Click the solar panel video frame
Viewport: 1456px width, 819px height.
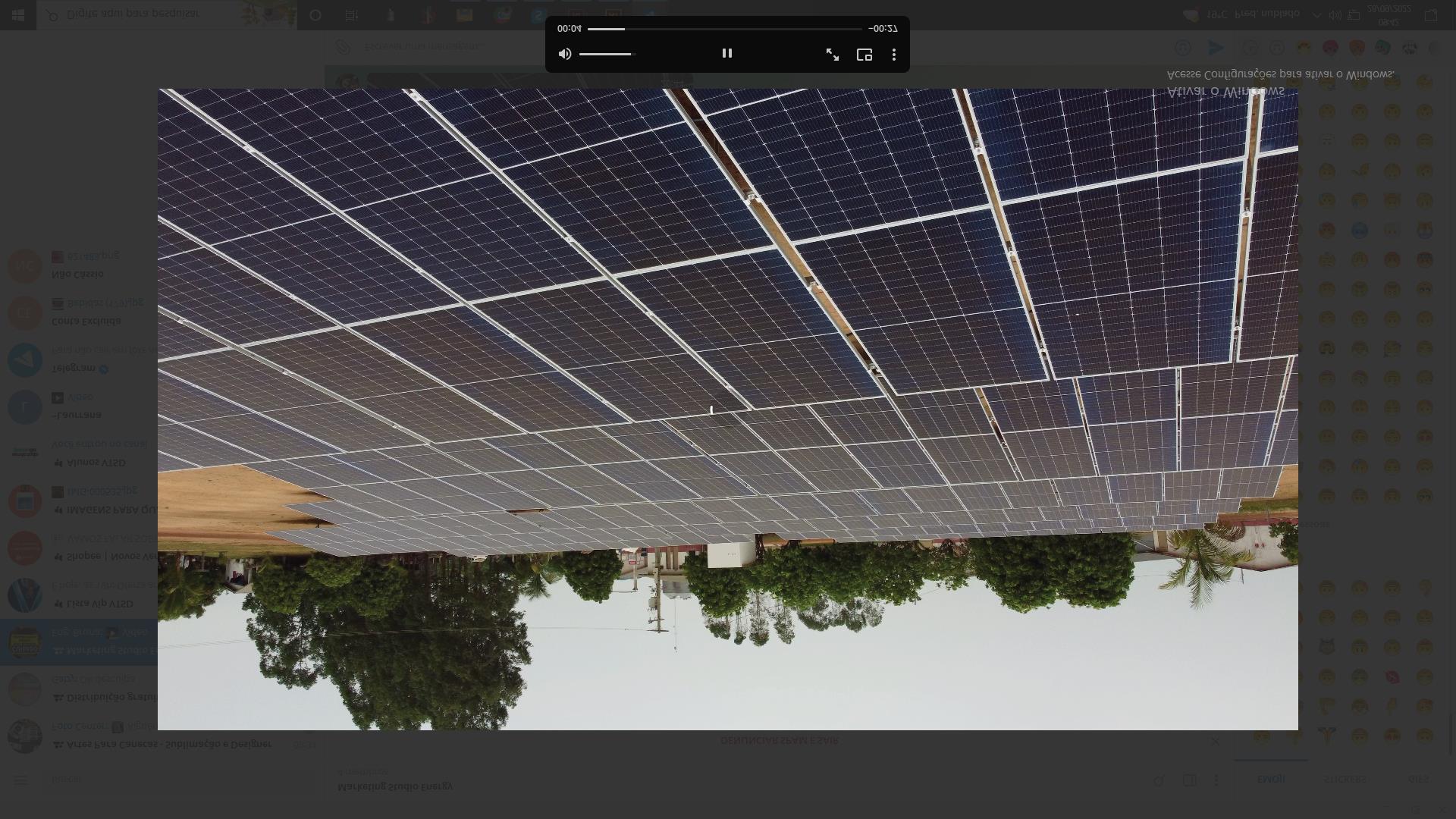click(x=727, y=409)
